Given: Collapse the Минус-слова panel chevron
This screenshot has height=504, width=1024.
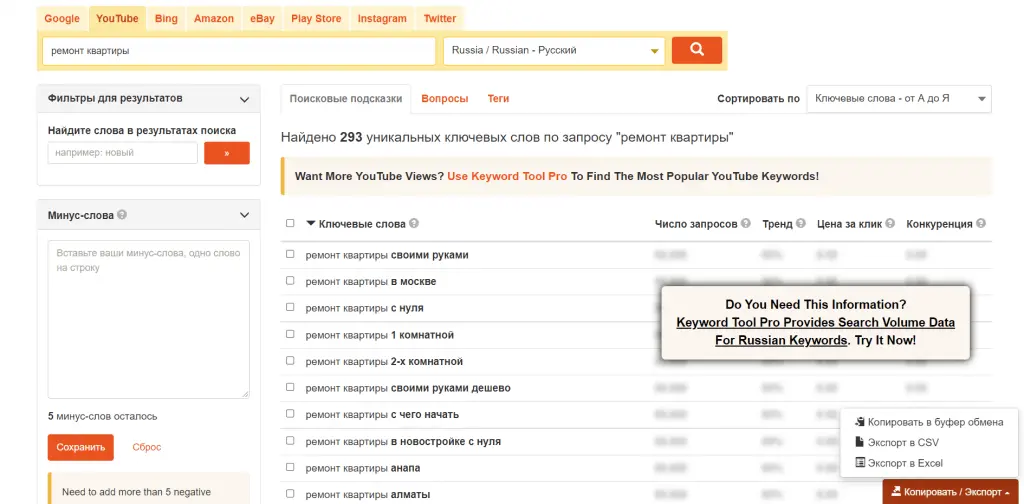Looking at the screenshot, I should pyautogui.click(x=244, y=215).
